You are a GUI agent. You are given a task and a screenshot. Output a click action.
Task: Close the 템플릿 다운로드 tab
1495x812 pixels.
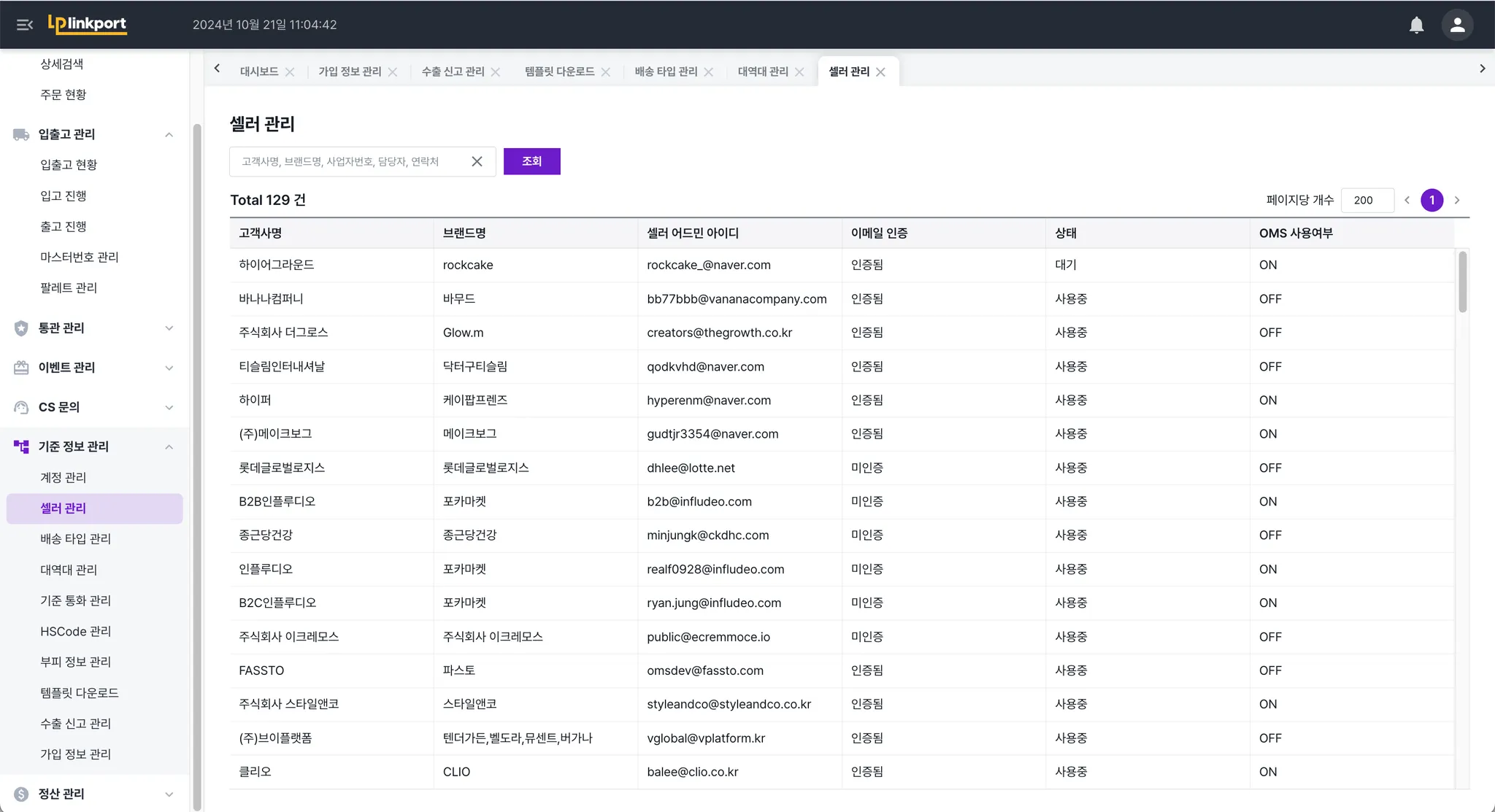tap(606, 71)
